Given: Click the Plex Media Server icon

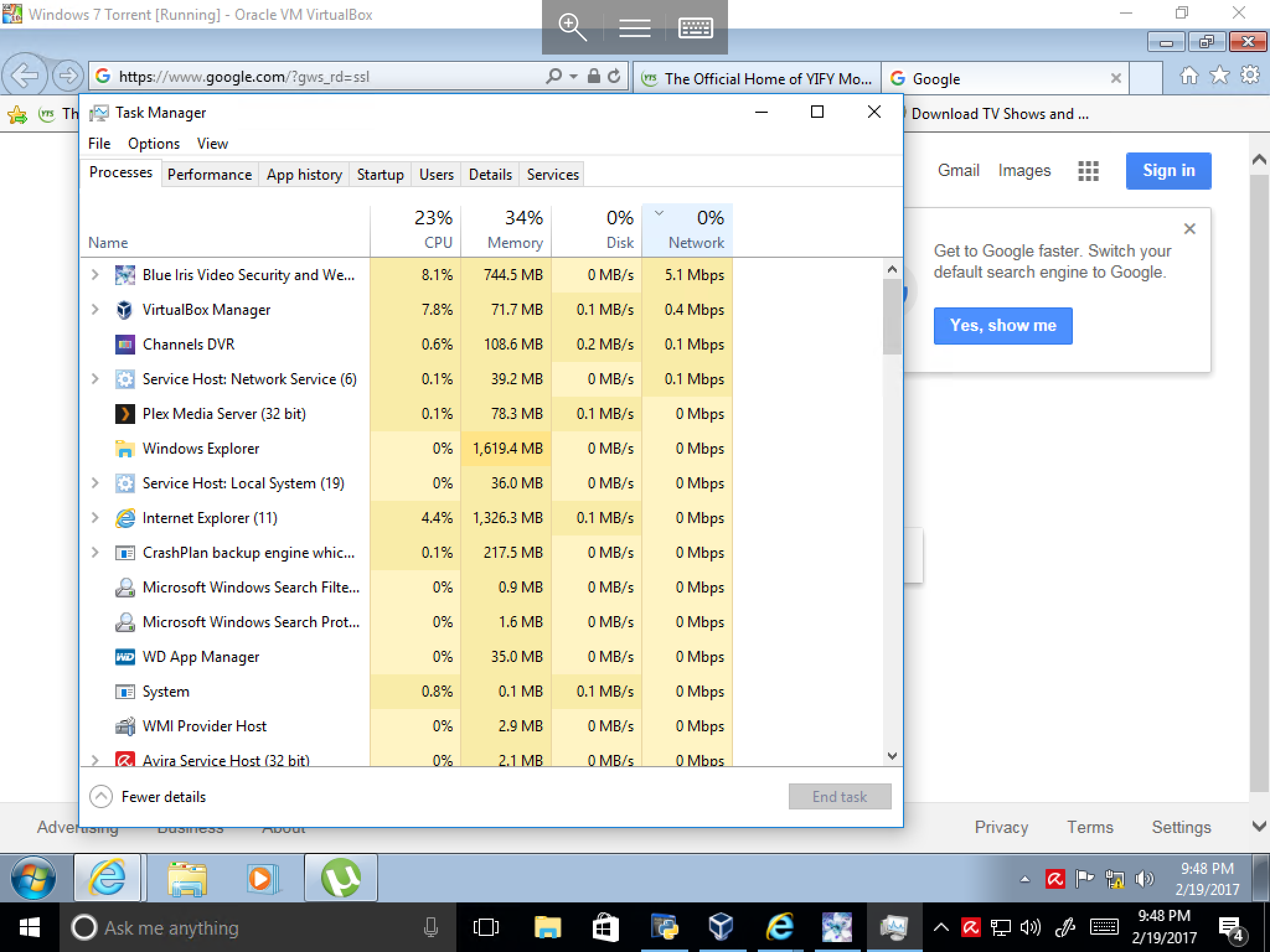Looking at the screenshot, I should (x=125, y=413).
